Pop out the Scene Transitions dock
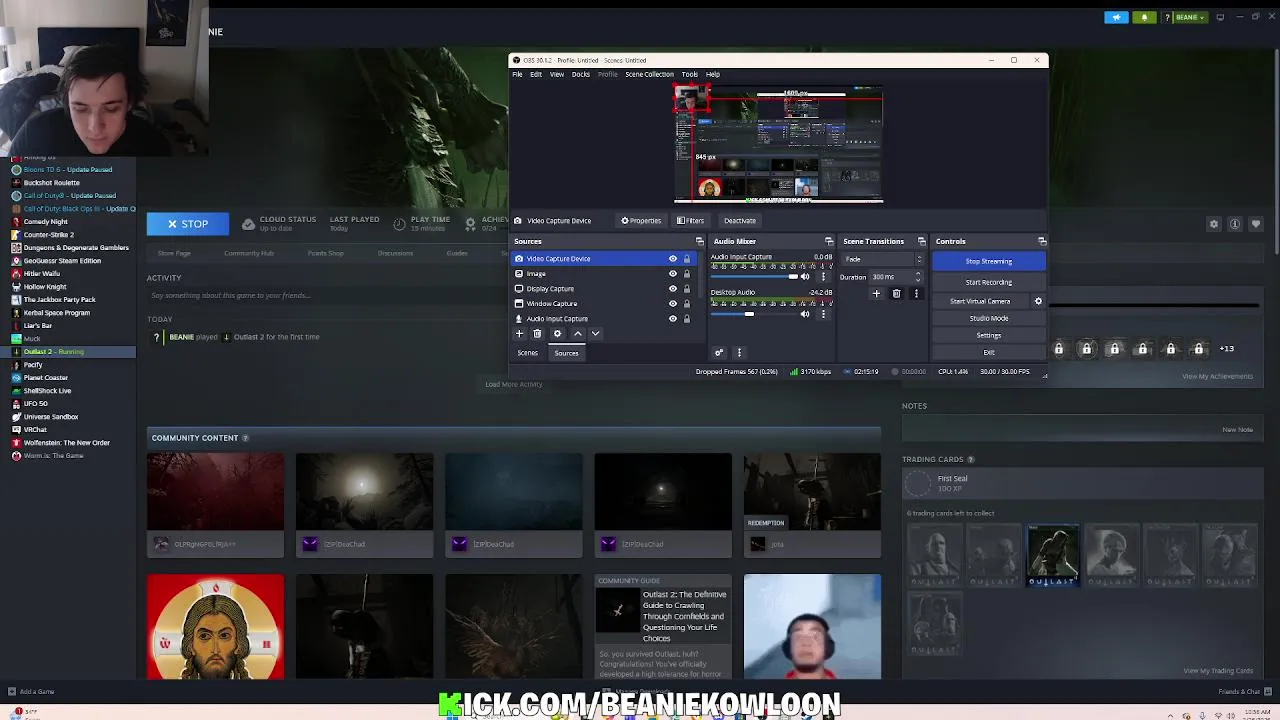Image resolution: width=1280 pixels, height=720 pixels. [922, 241]
